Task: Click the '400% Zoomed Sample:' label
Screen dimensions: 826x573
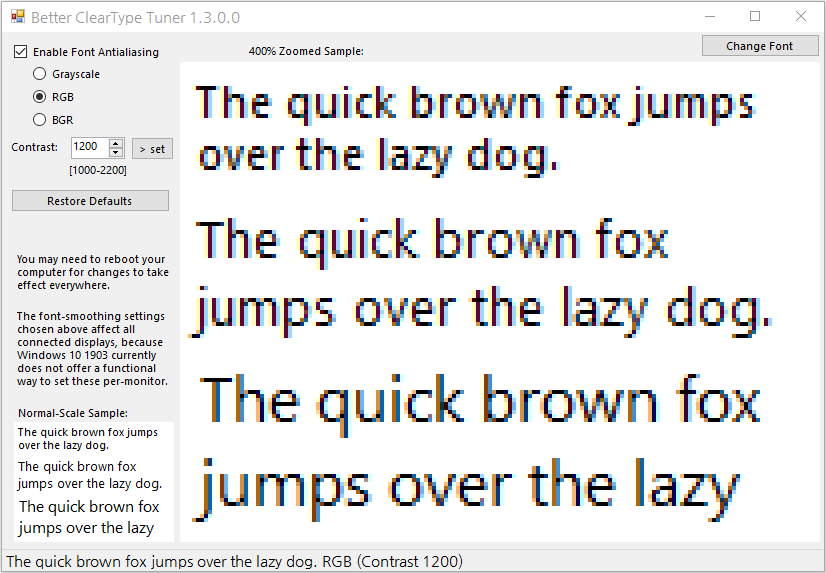Action: click(306, 51)
